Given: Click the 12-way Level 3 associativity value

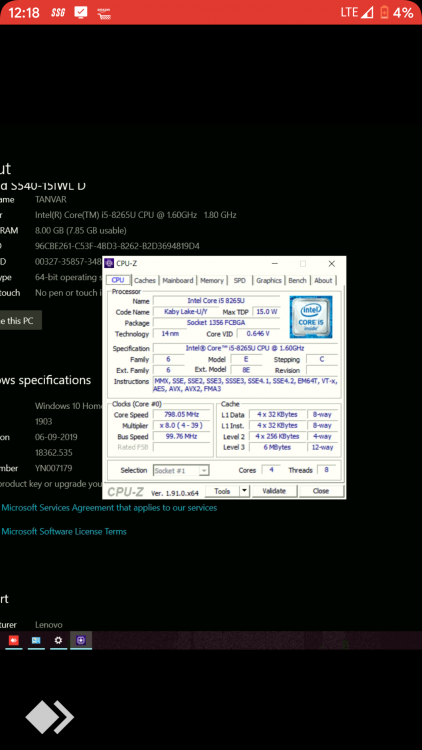Looking at the screenshot, I should tap(322, 448).
